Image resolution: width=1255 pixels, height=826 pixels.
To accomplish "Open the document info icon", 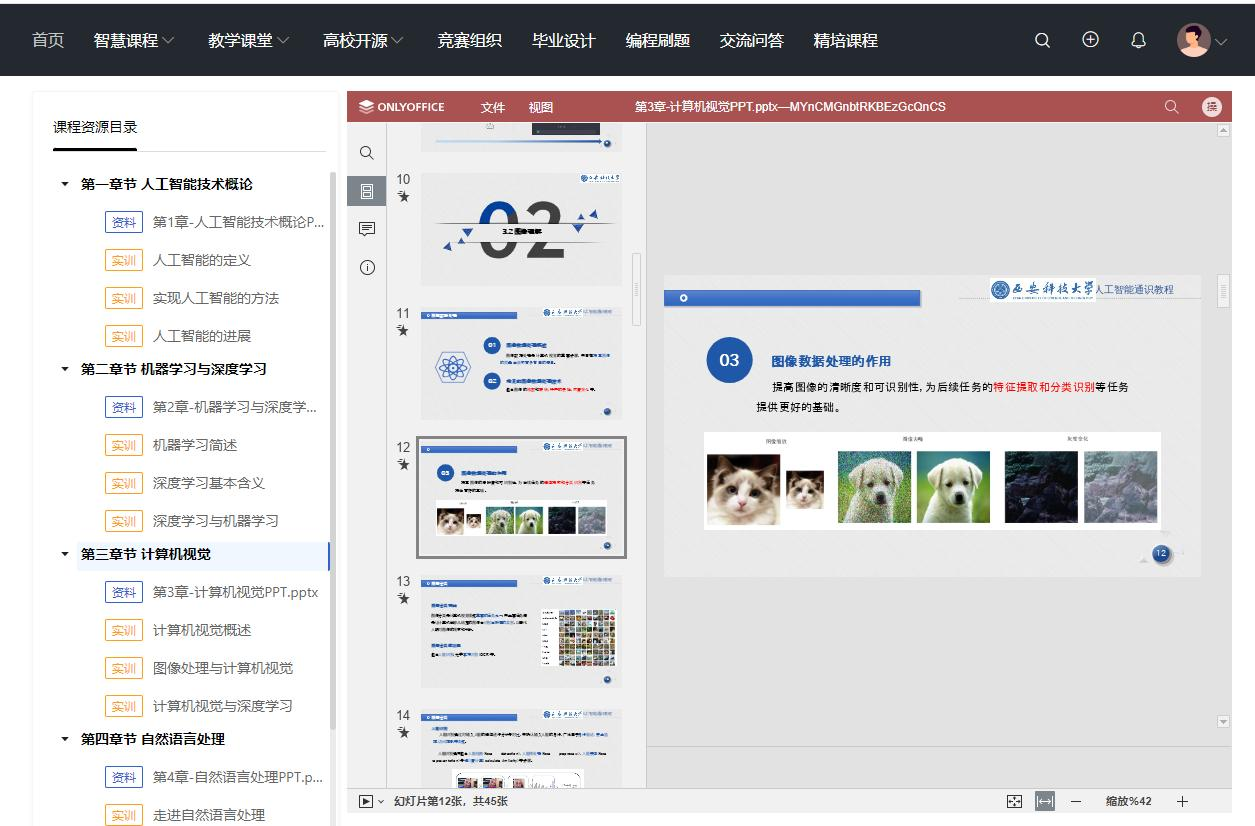I will [x=367, y=267].
